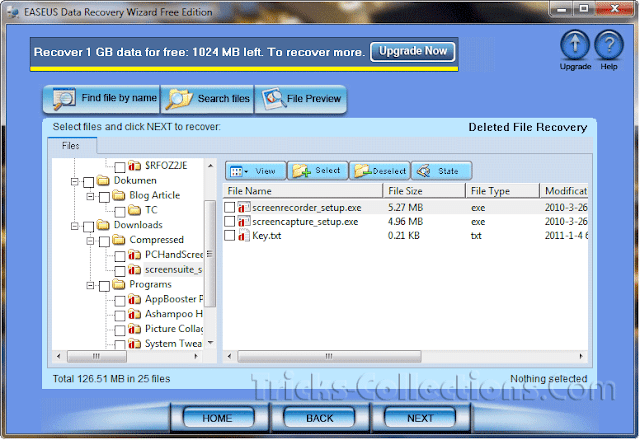Click the Downloads folder icon
The height and width of the screenshot is (440, 640).
(103, 225)
